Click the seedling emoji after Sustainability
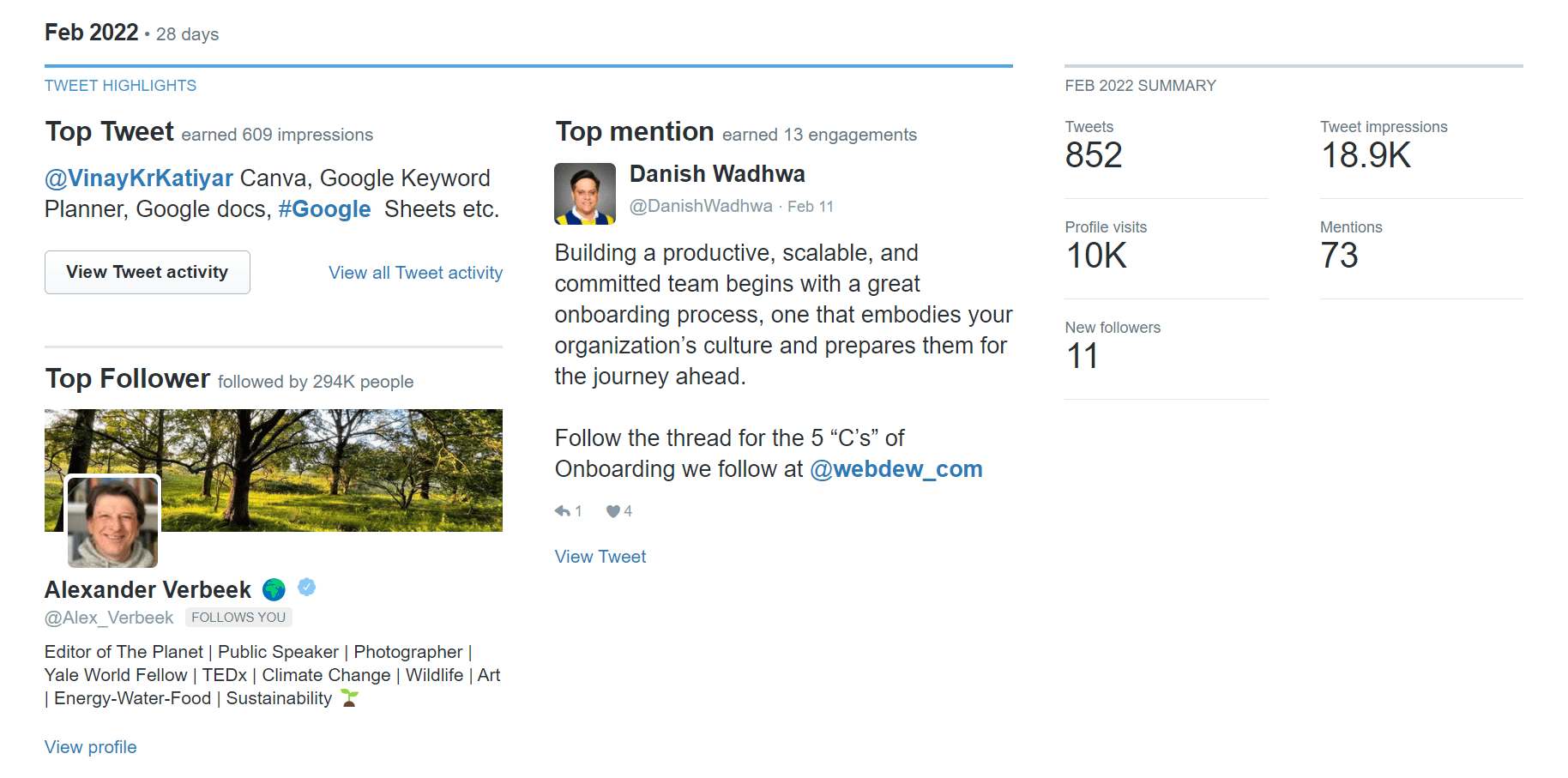This screenshot has width=1568, height=778. point(349,698)
